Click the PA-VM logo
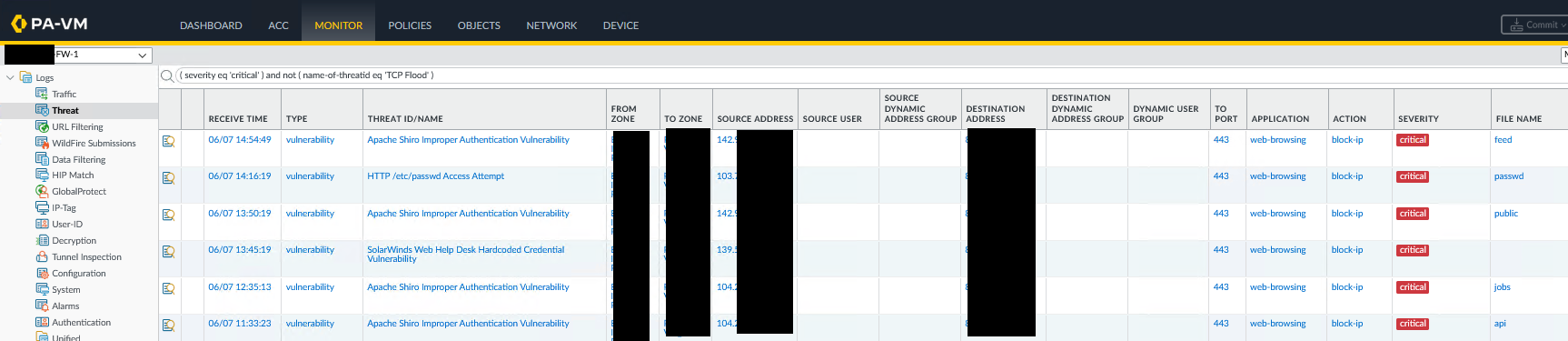1568x341 pixels. pyautogui.click(x=49, y=24)
